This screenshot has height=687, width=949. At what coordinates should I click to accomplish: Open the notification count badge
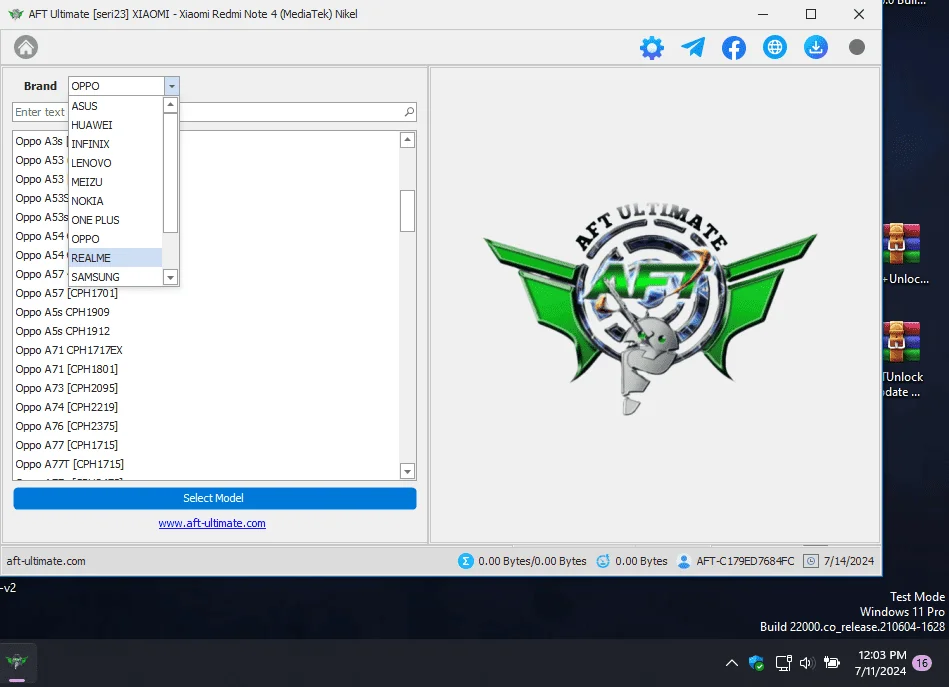922,663
